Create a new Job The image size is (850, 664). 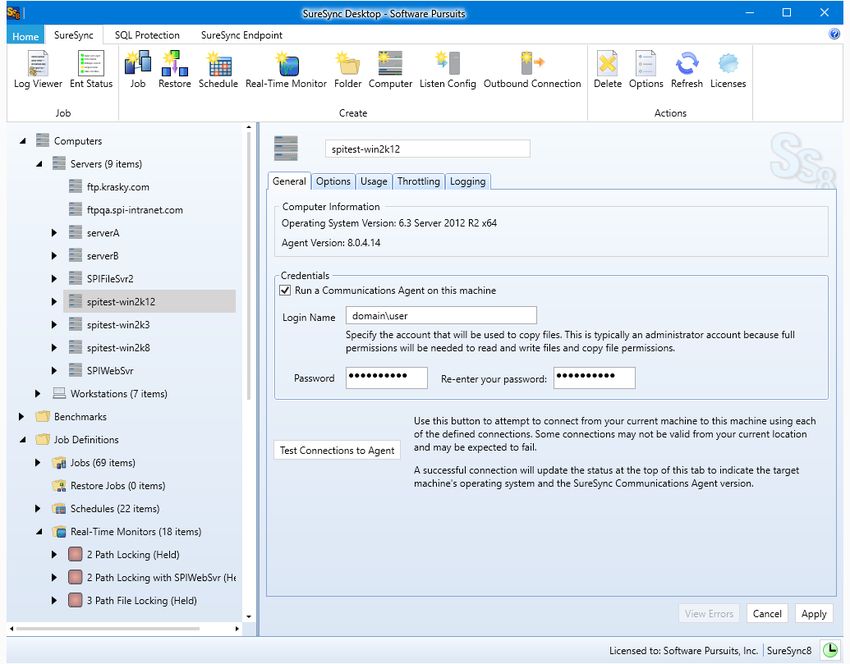138,69
